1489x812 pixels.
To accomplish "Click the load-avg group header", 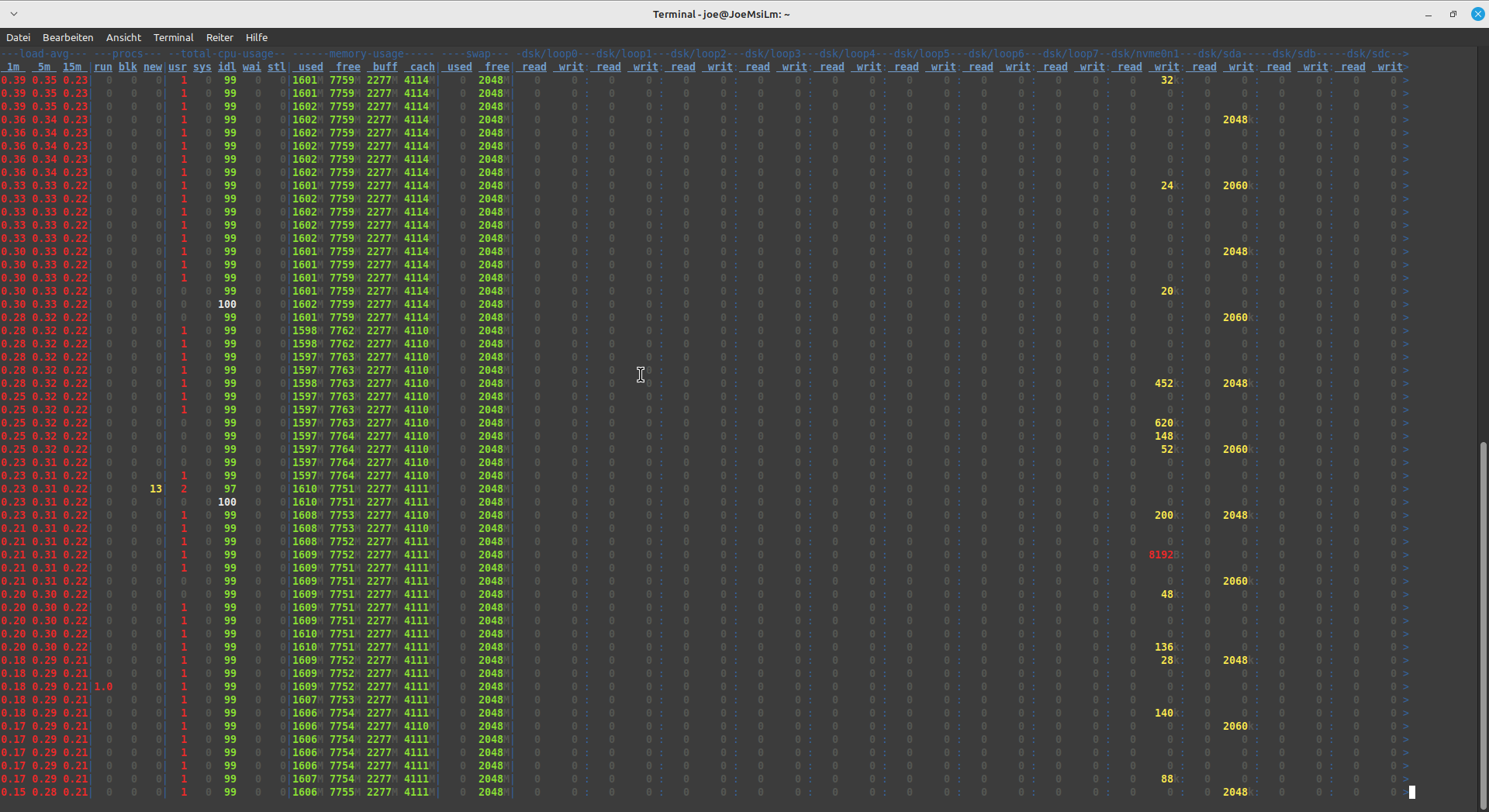I will 44,54.
